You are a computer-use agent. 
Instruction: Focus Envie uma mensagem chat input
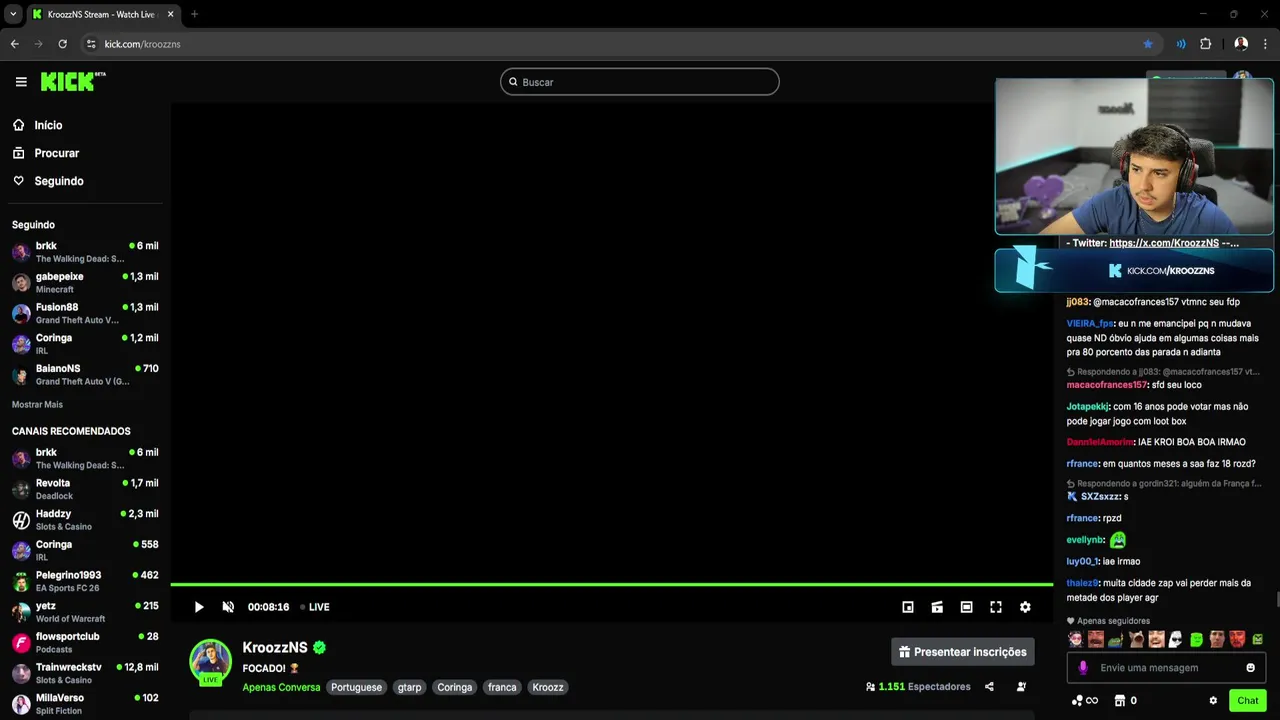click(1166, 668)
